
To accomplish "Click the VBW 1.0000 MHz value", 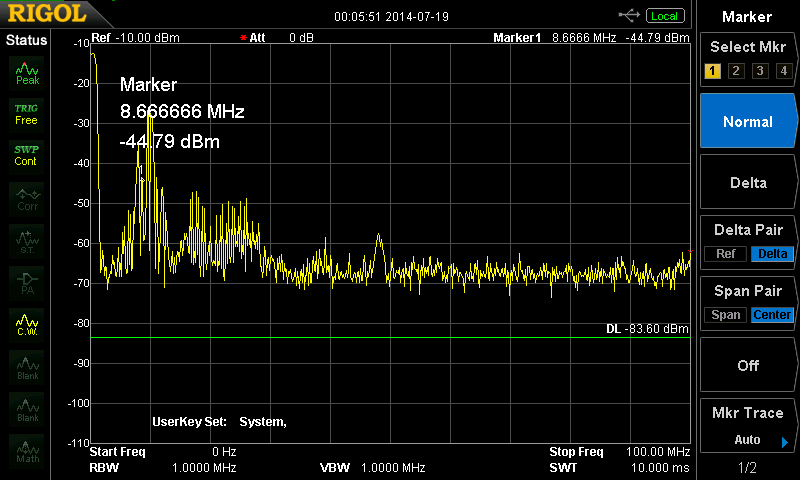I will pyautogui.click(x=393, y=467).
